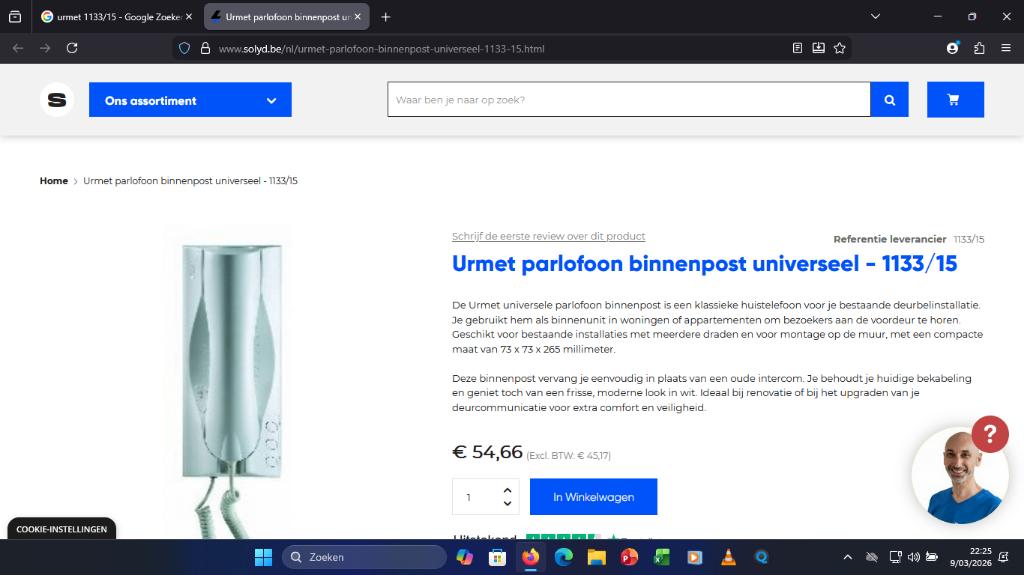Expand the Ons assortiment dropdown
The image size is (1024, 575).
point(190,100)
